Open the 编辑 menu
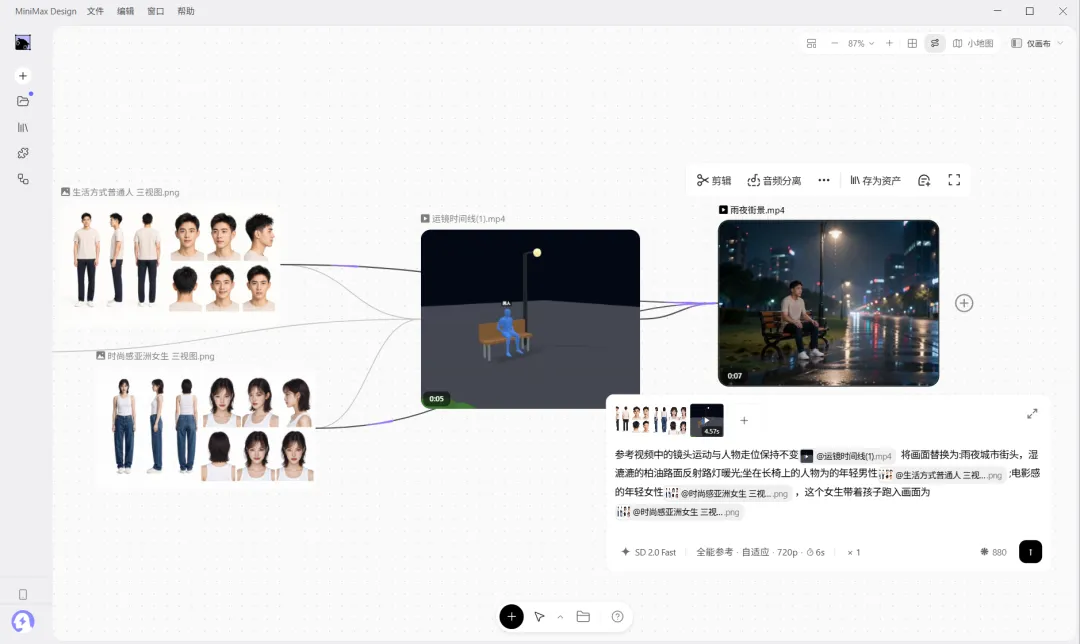The width and height of the screenshot is (1080, 644). [125, 11]
